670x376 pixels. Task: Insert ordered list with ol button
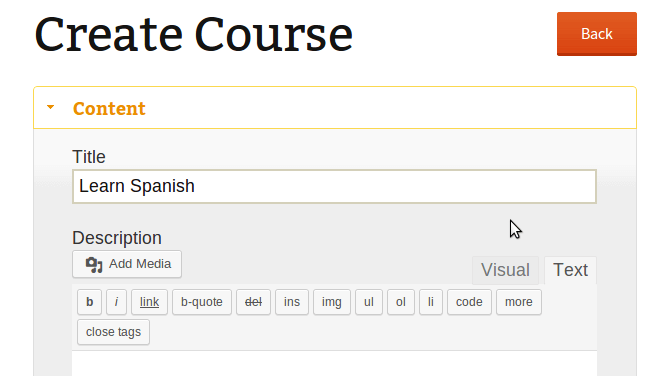pyautogui.click(x=401, y=302)
